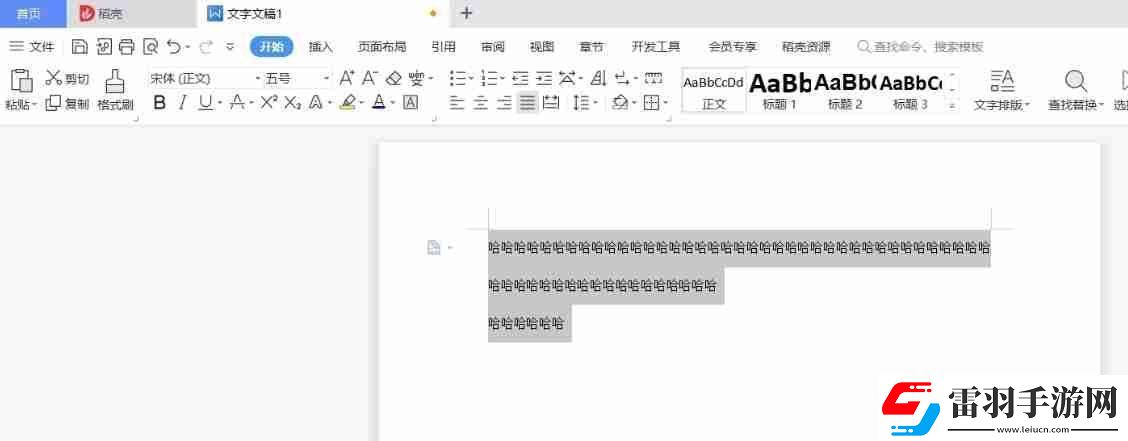The height and width of the screenshot is (441, 1128).
Task: Click the 文字排版 button
Action: (1001, 88)
